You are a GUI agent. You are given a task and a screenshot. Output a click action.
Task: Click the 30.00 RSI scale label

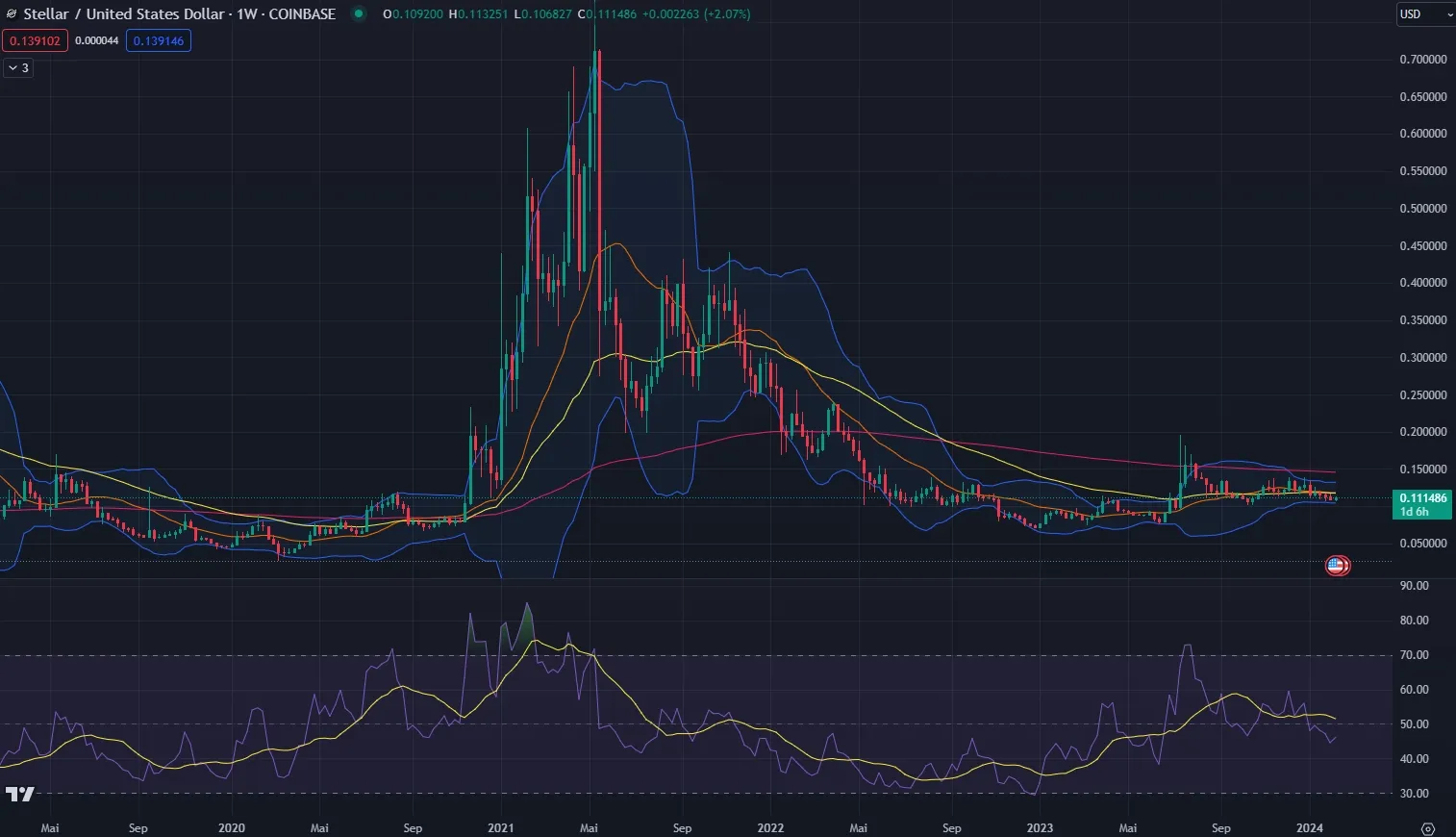point(1414,794)
